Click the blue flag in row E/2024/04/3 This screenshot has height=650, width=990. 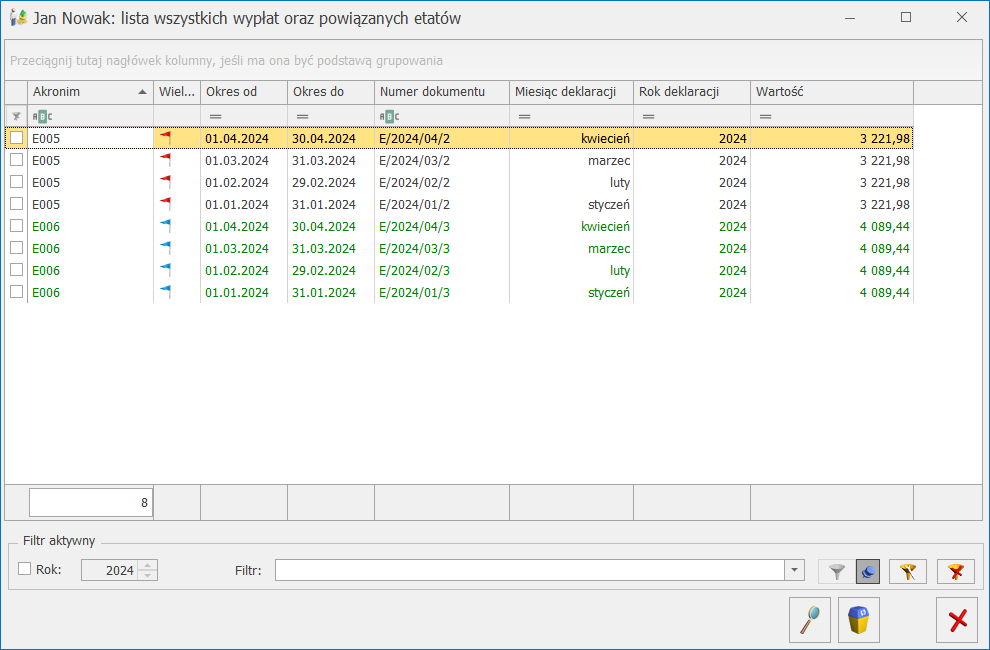click(x=165, y=226)
